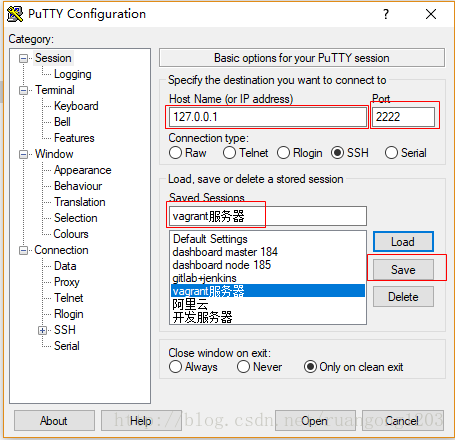The height and width of the screenshot is (440, 455).
Task: Open the Connection category
Action: [61, 250]
